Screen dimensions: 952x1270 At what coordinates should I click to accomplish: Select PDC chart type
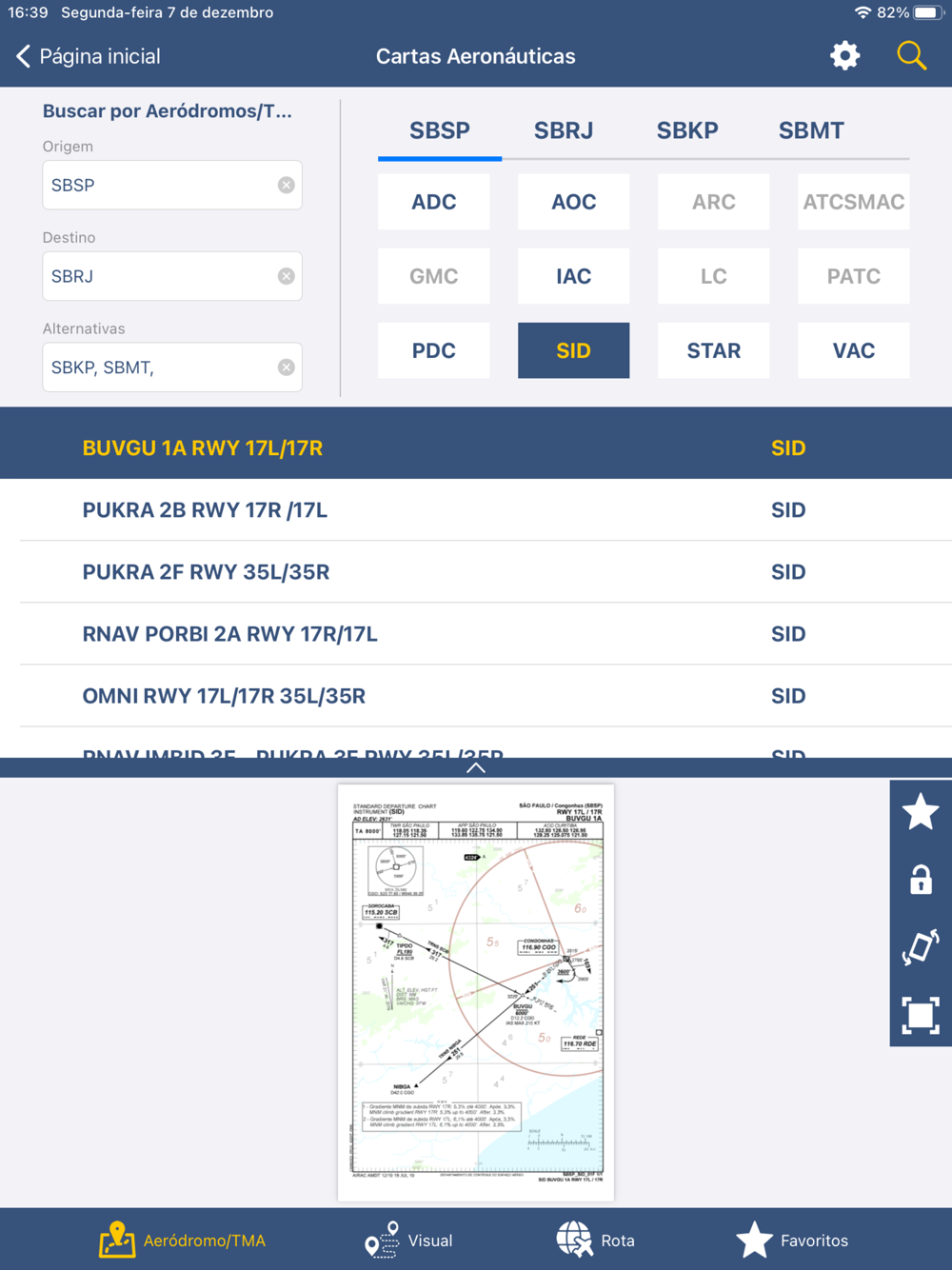tap(434, 350)
